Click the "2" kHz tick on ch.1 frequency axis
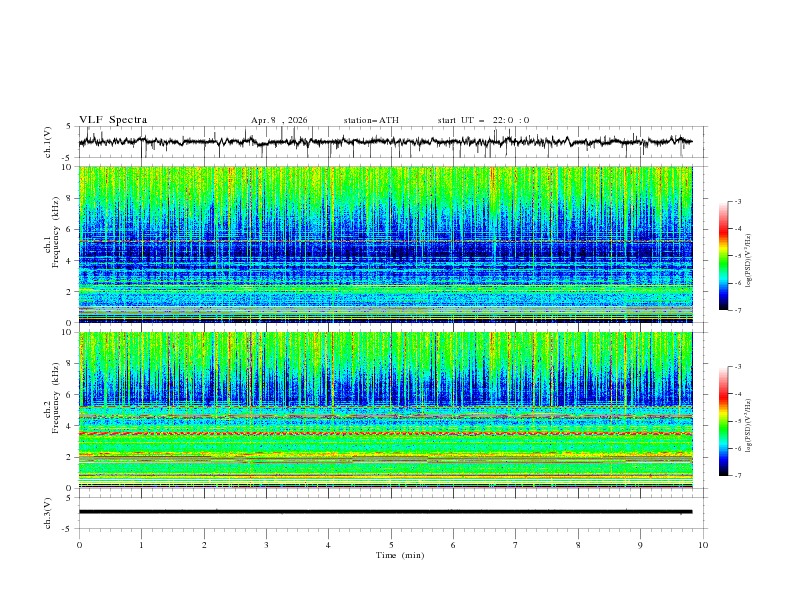The width and height of the screenshot is (792, 612). pos(69,291)
